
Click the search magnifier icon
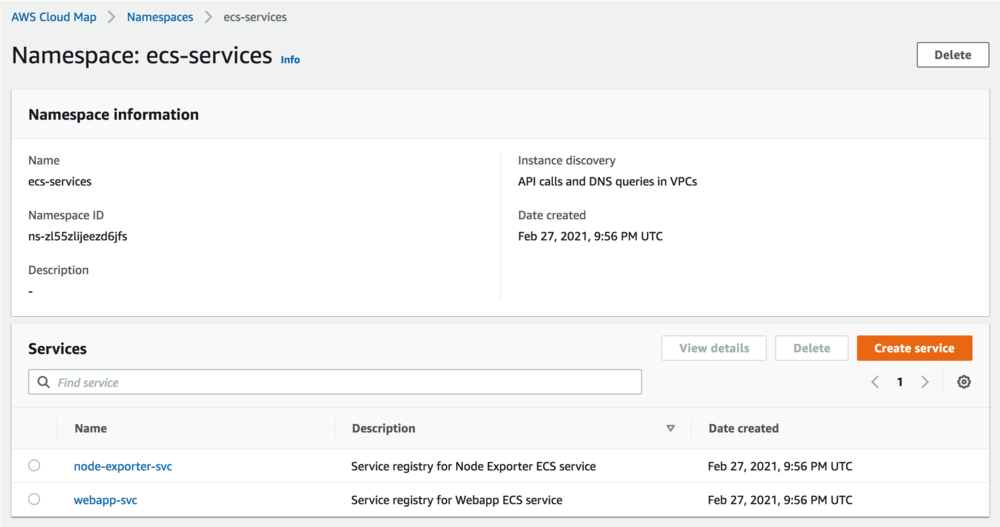click(43, 382)
